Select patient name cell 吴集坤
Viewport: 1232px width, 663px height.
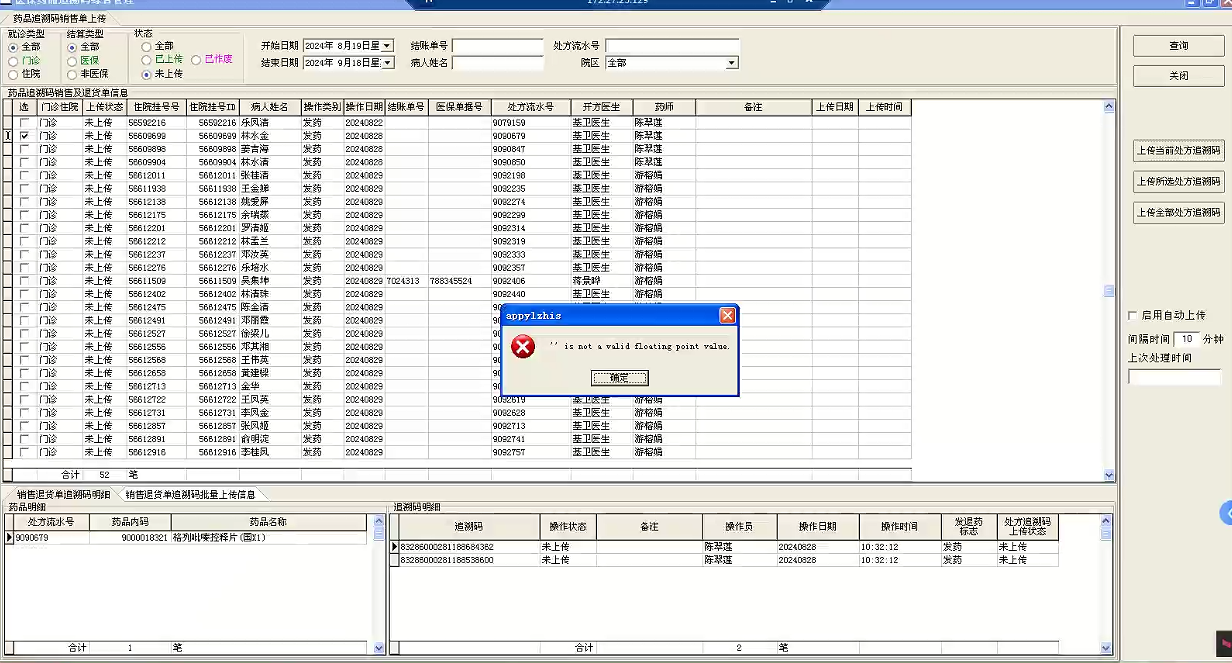[x=269, y=281]
